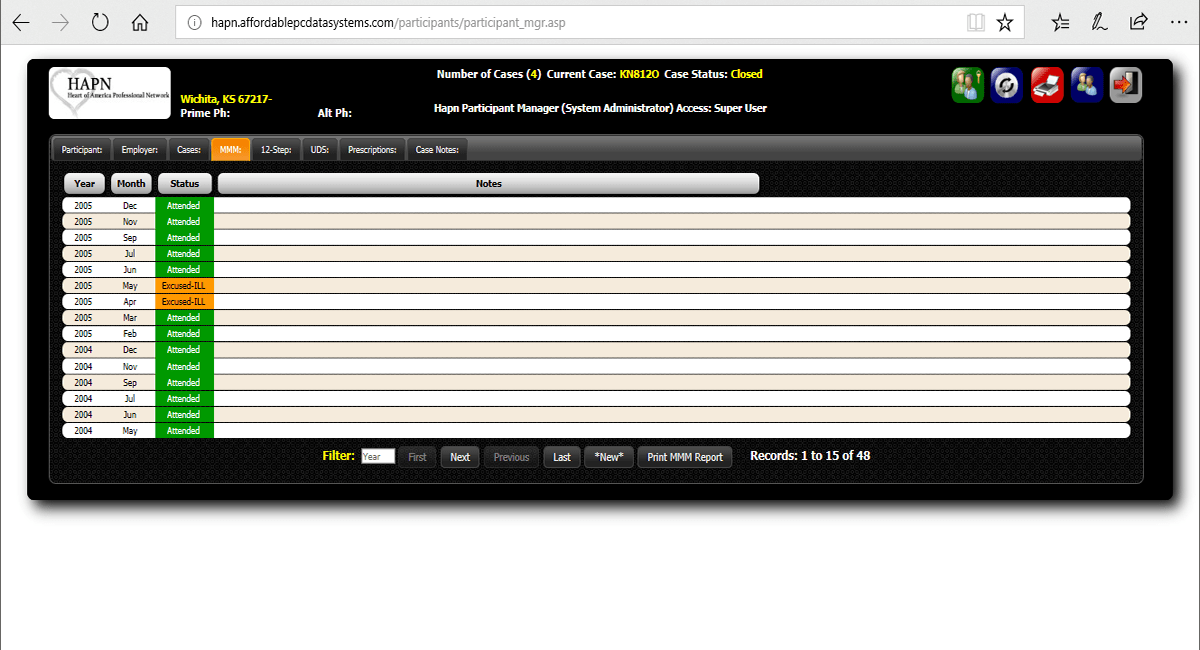Star this page in the address bar
1200x650 pixels.
point(1004,21)
